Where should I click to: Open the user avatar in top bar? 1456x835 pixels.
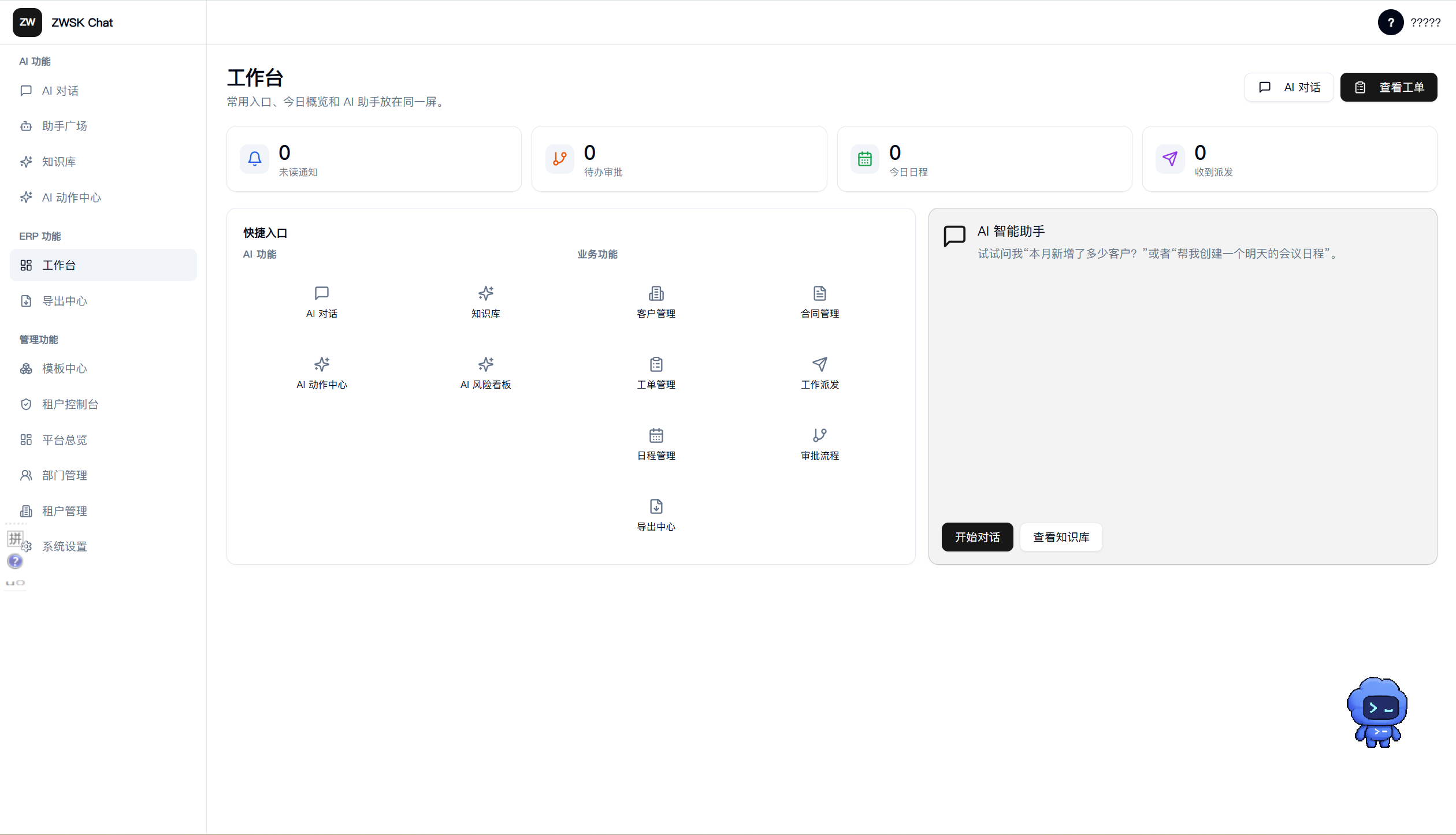click(x=1390, y=23)
